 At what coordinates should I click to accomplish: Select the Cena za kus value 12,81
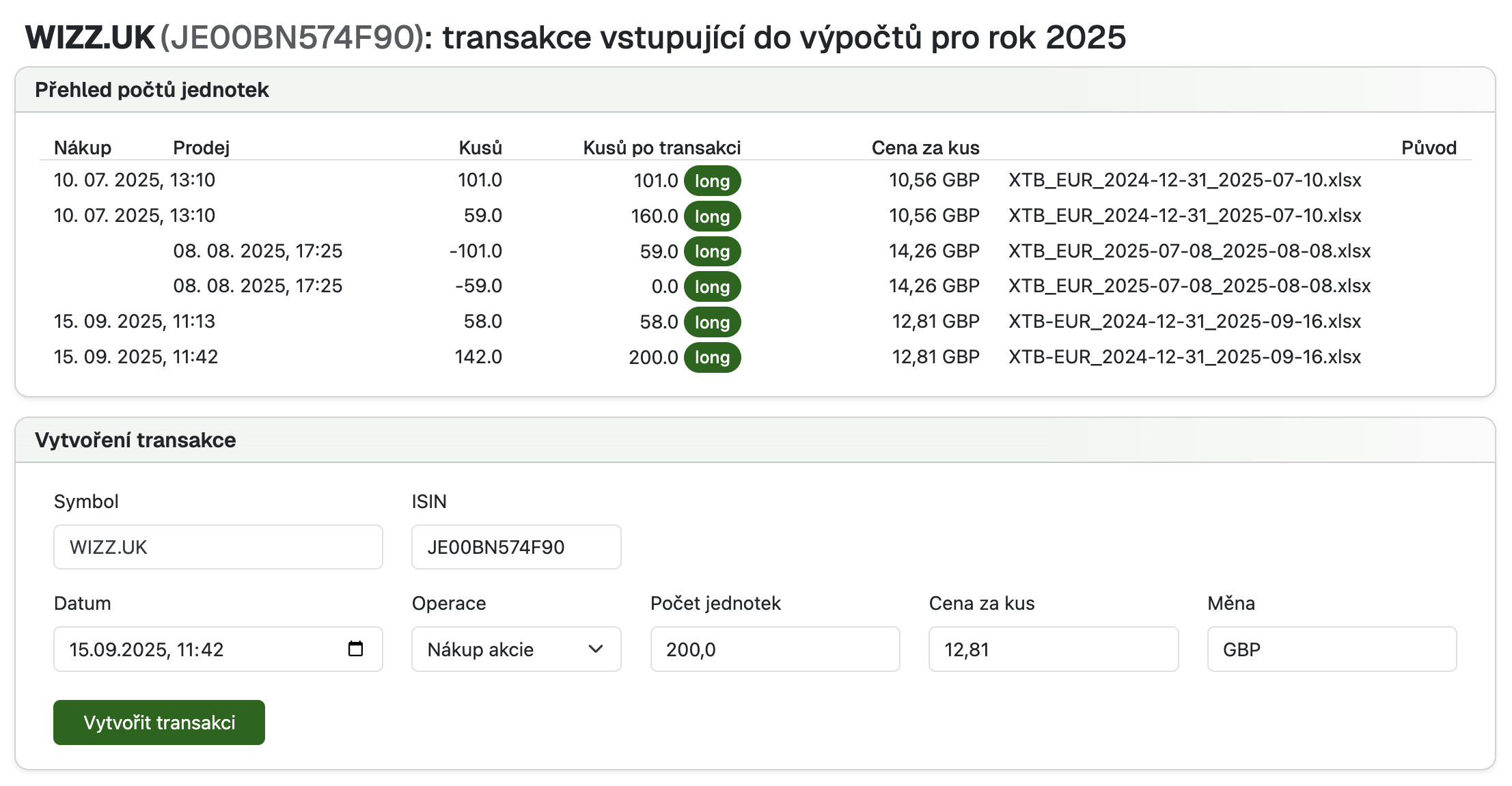(x=1053, y=649)
